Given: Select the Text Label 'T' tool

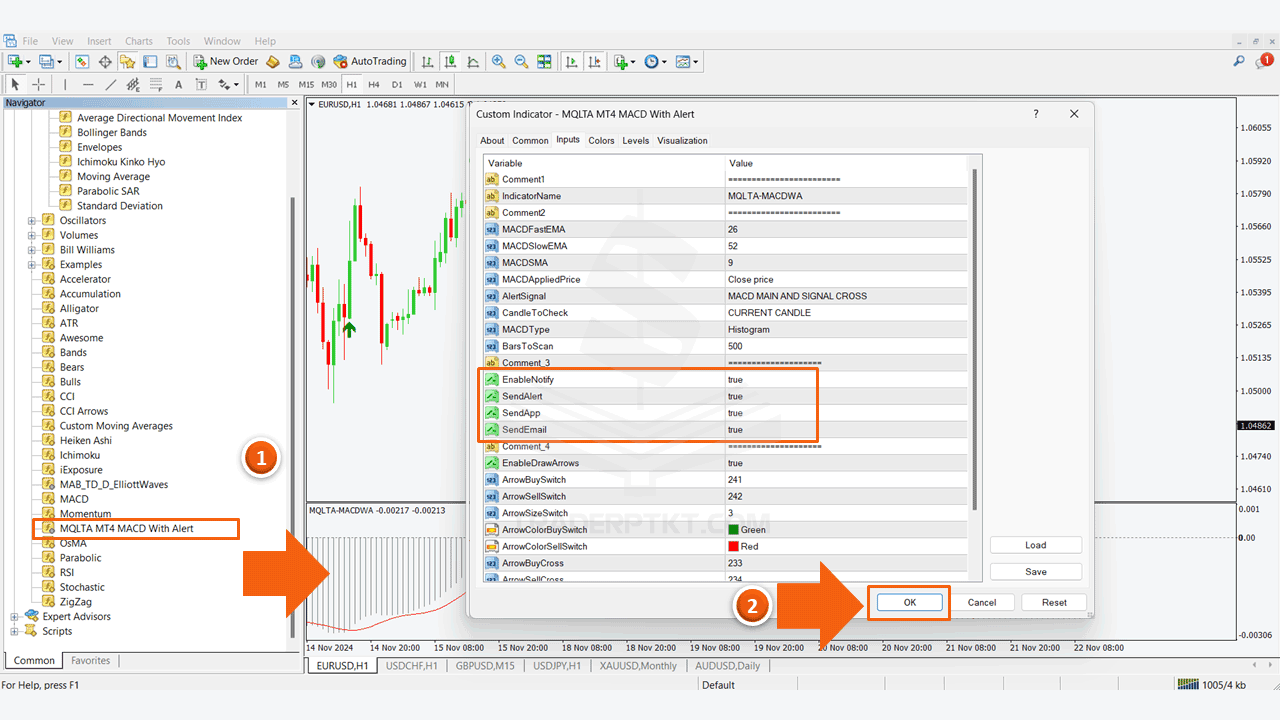Looking at the screenshot, I should [x=201, y=84].
